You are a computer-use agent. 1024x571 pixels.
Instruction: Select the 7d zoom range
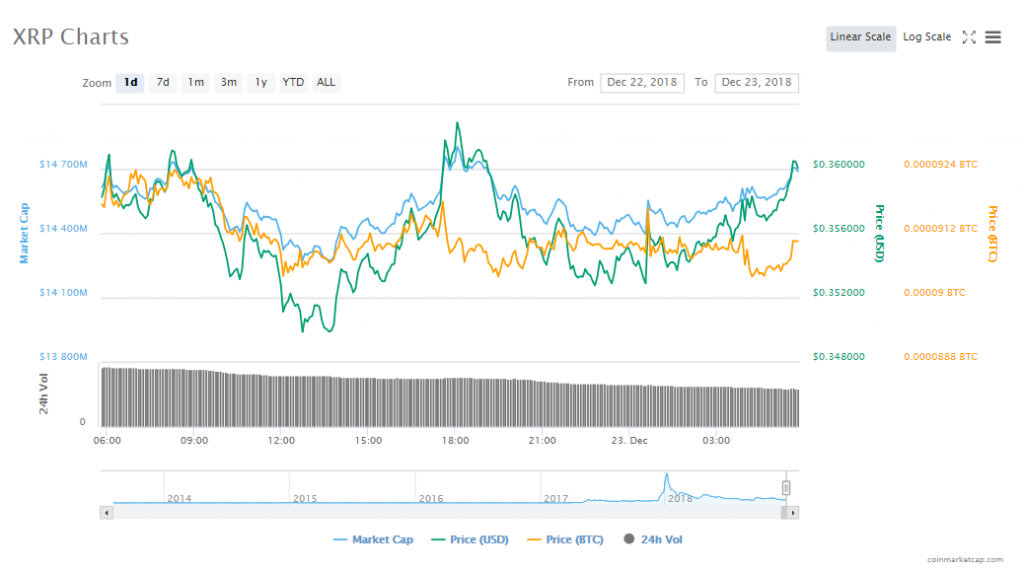click(163, 82)
